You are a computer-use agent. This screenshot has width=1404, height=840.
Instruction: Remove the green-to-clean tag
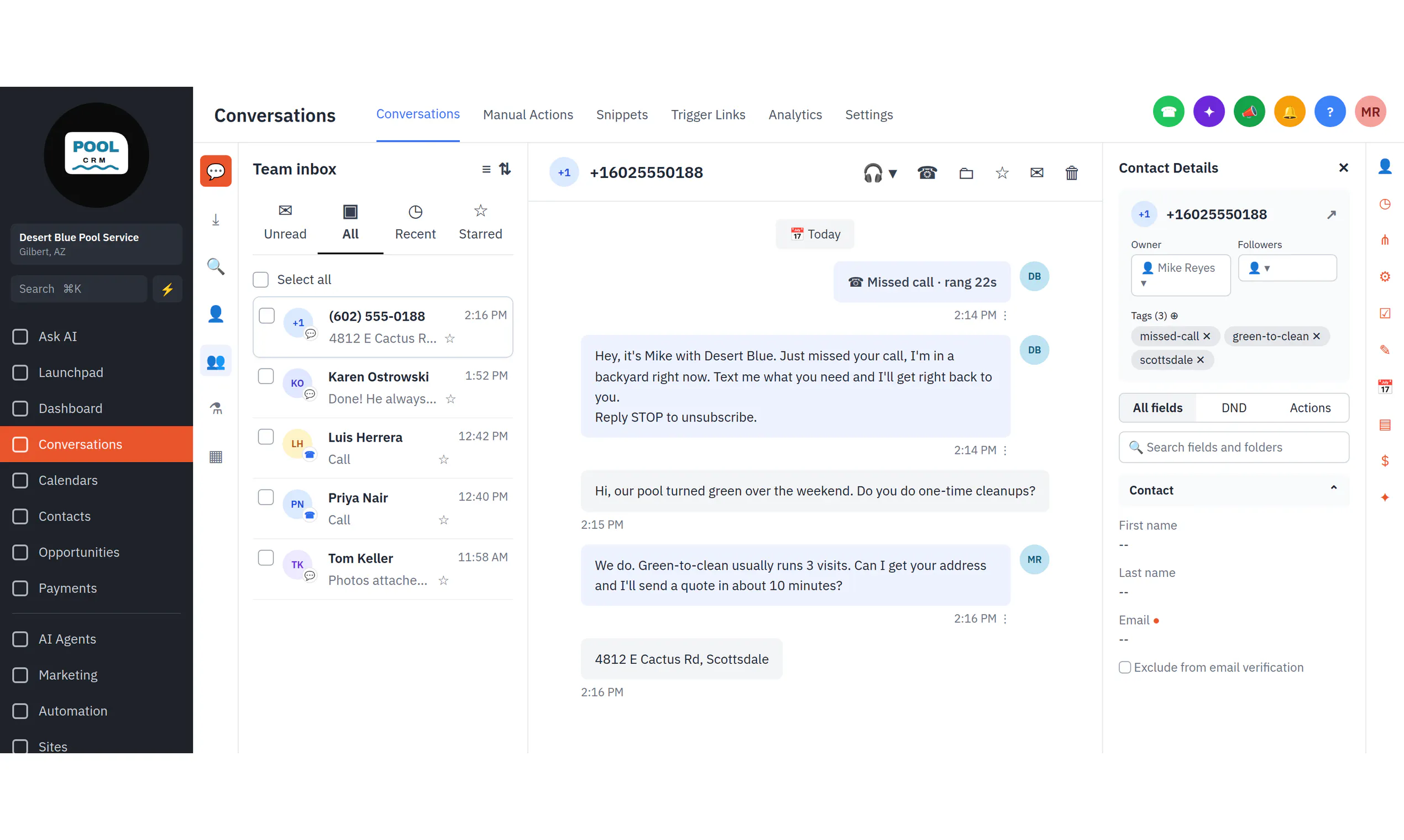coord(1316,336)
